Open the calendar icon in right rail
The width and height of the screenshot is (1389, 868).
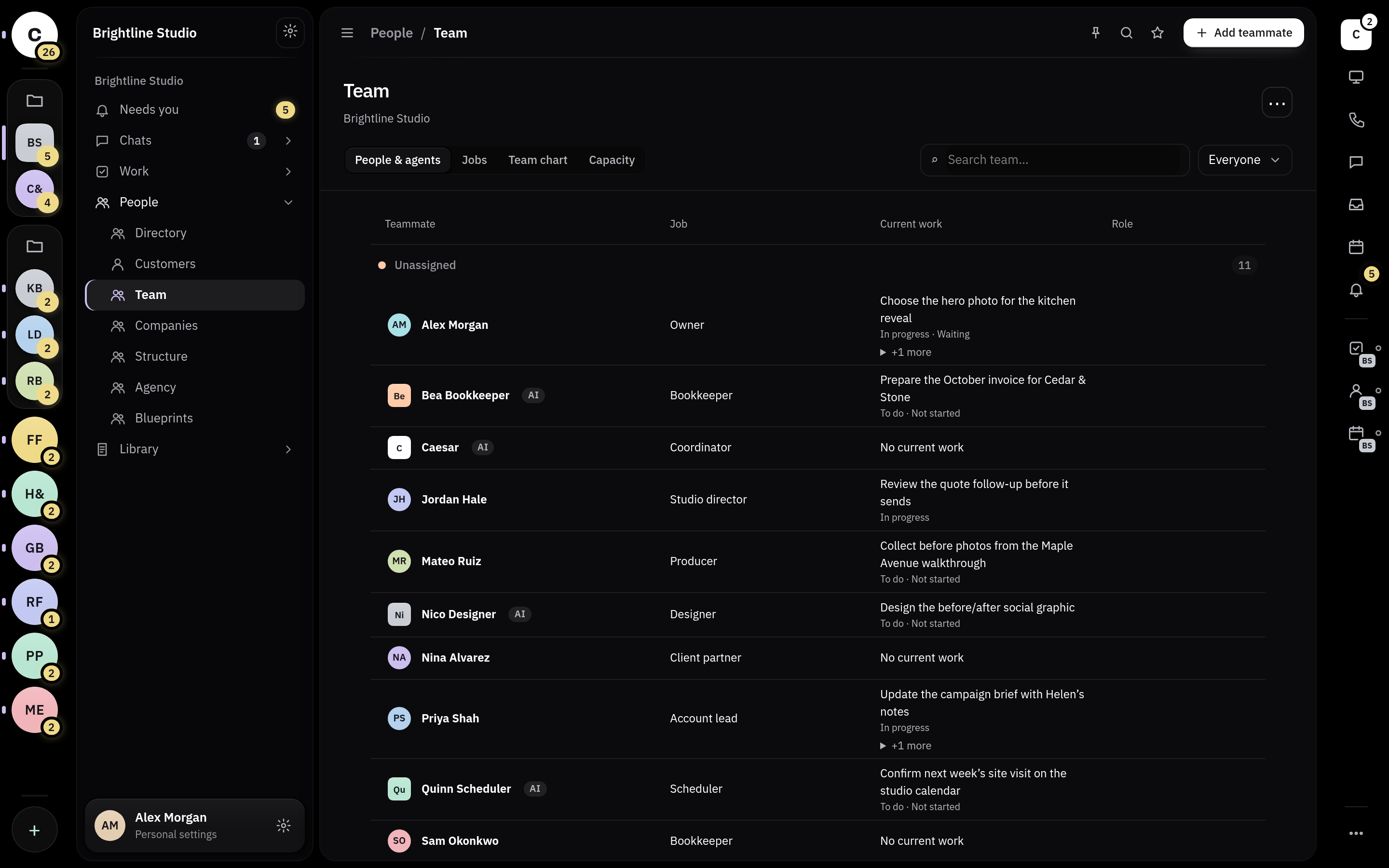pos(1356,247)
